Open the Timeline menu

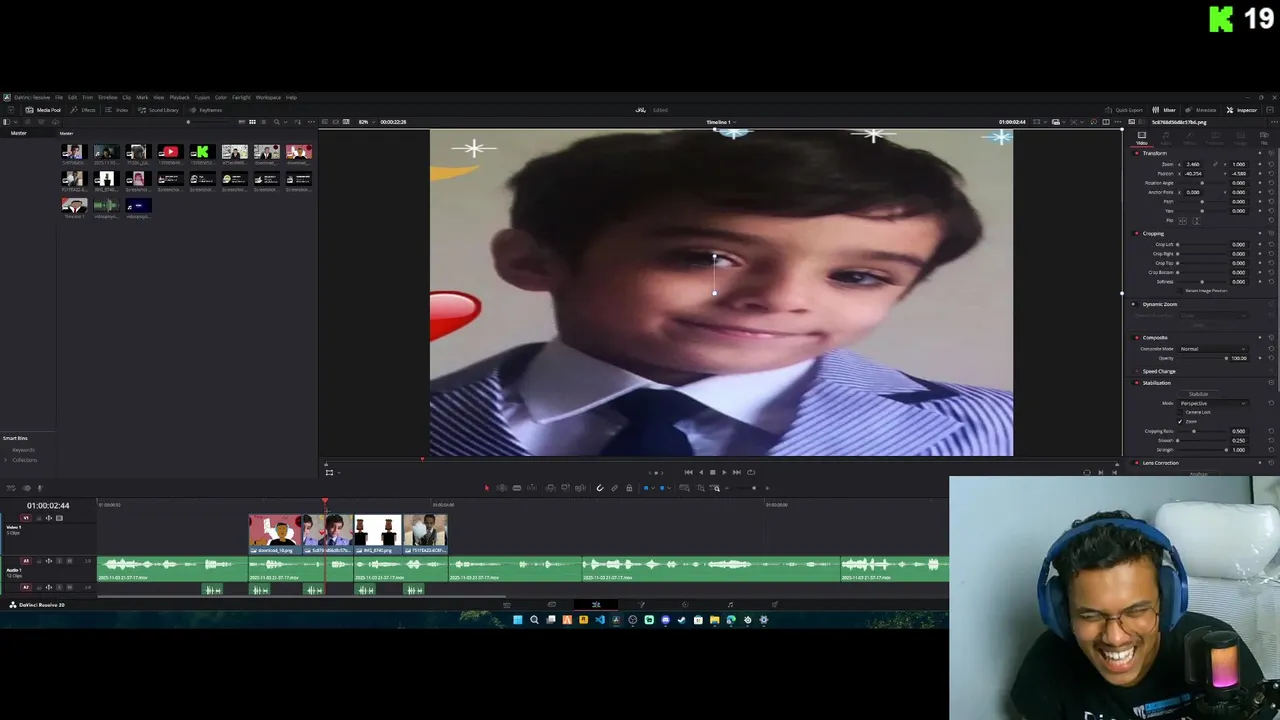coord(107,97)
